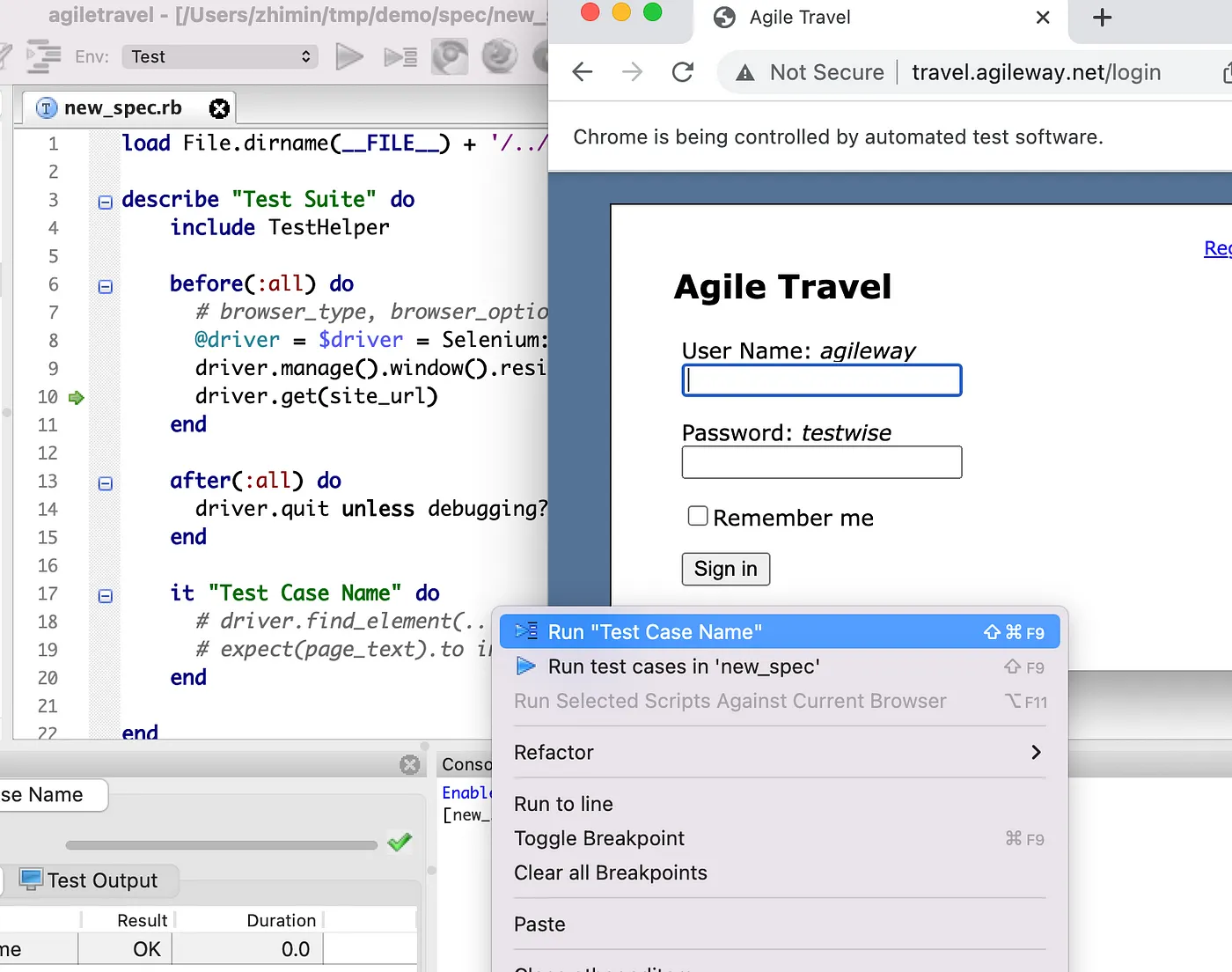Viewport: 1232px width, 972px height.
Task: Click the Sign in button
Action: [726, 569]
